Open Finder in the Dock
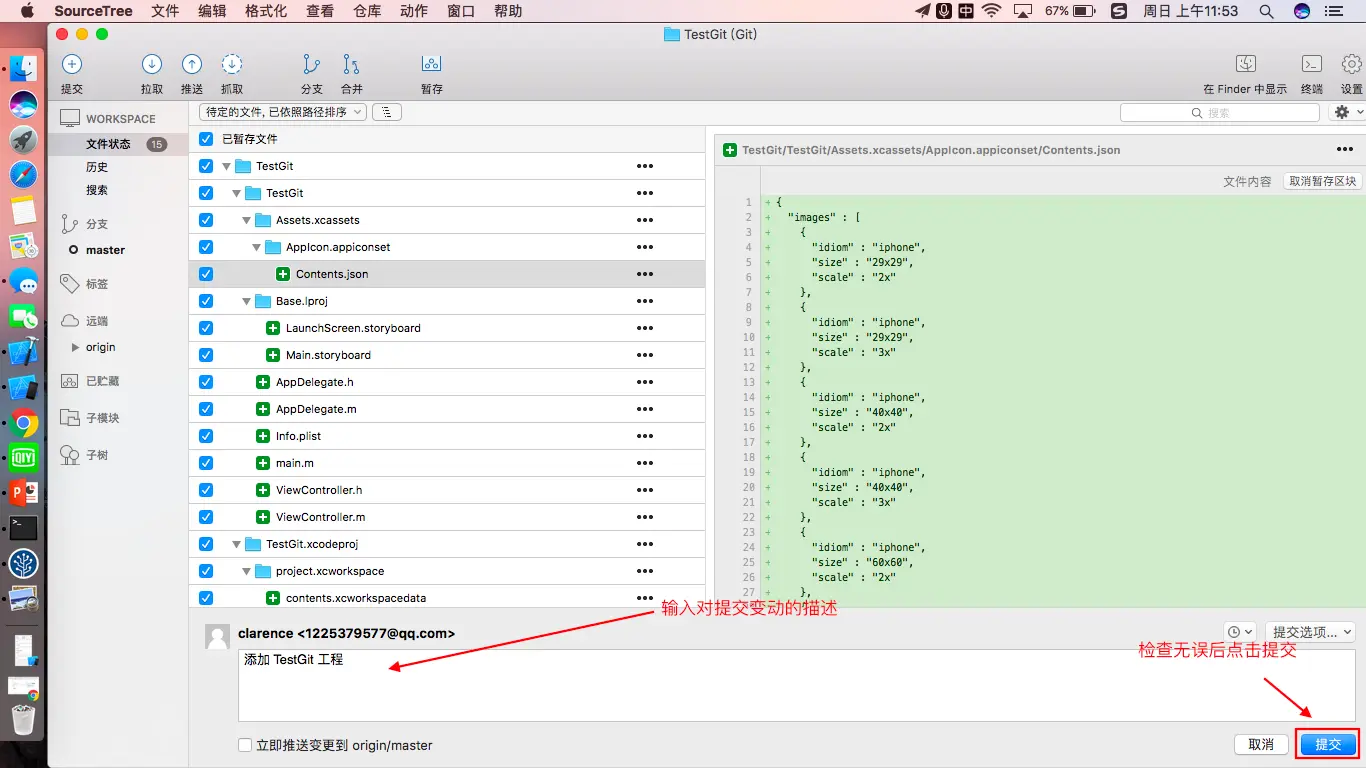Screen dimensions: 1366x768 click(x=23, y=68)
